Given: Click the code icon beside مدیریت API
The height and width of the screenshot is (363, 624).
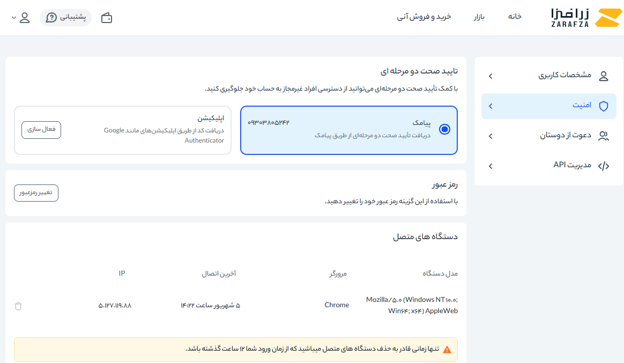Looking at the screenshot, I should [603, 166].
